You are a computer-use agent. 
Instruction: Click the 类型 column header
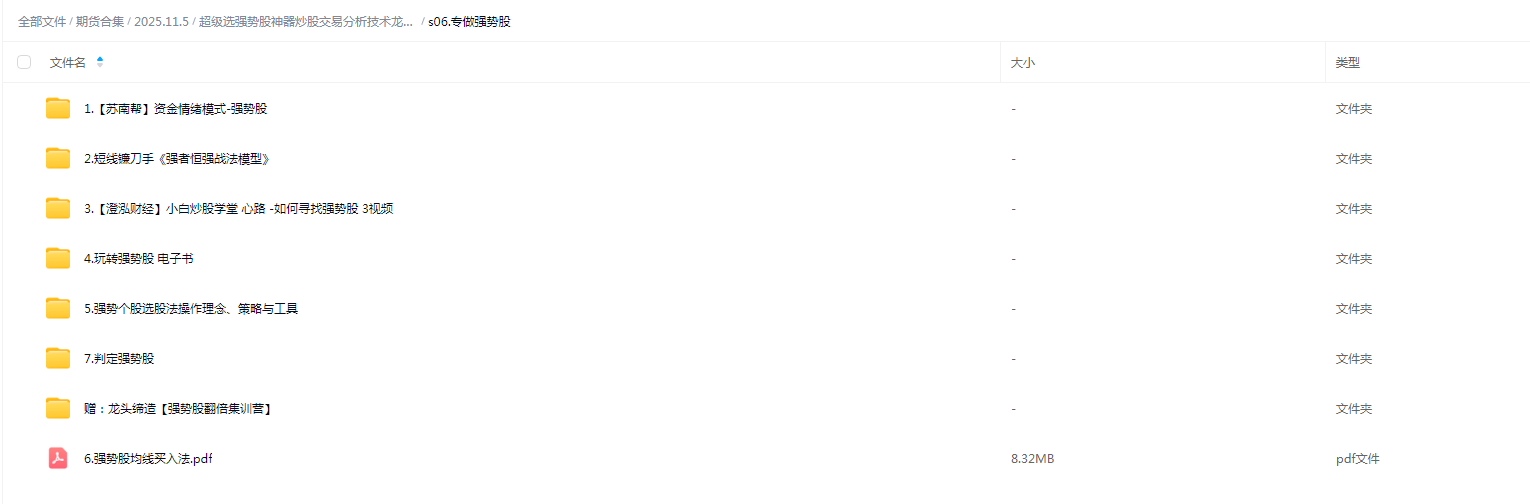point(1347,62)
